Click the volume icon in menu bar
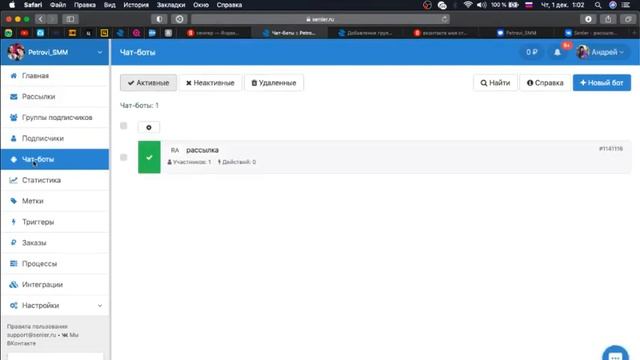This screenshot has width=640, height=360. [482, 5]
